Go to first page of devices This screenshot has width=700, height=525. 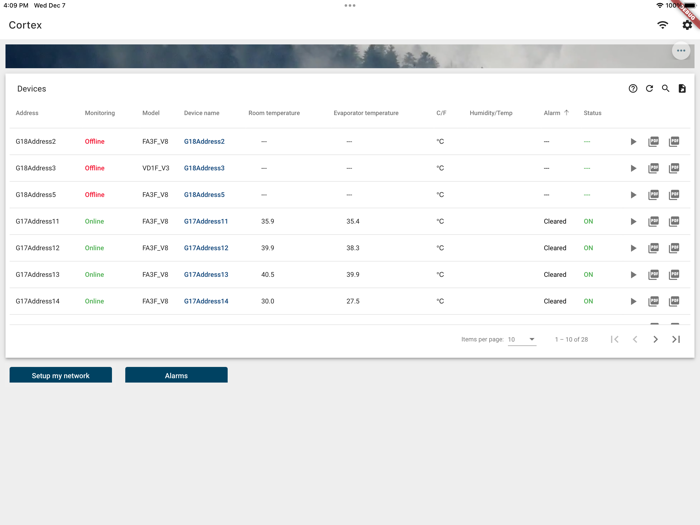(x=614, y=339)
